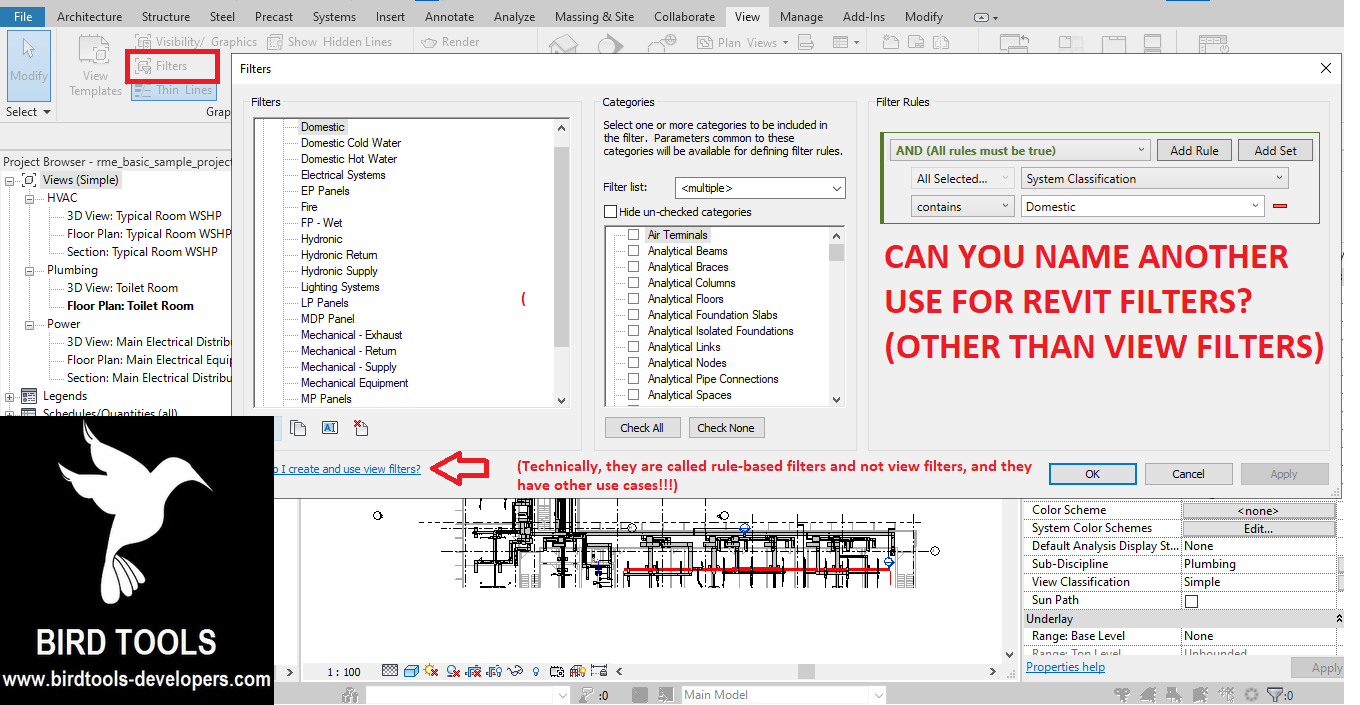Click Show Hidden Lines tool

click(329, 42)
